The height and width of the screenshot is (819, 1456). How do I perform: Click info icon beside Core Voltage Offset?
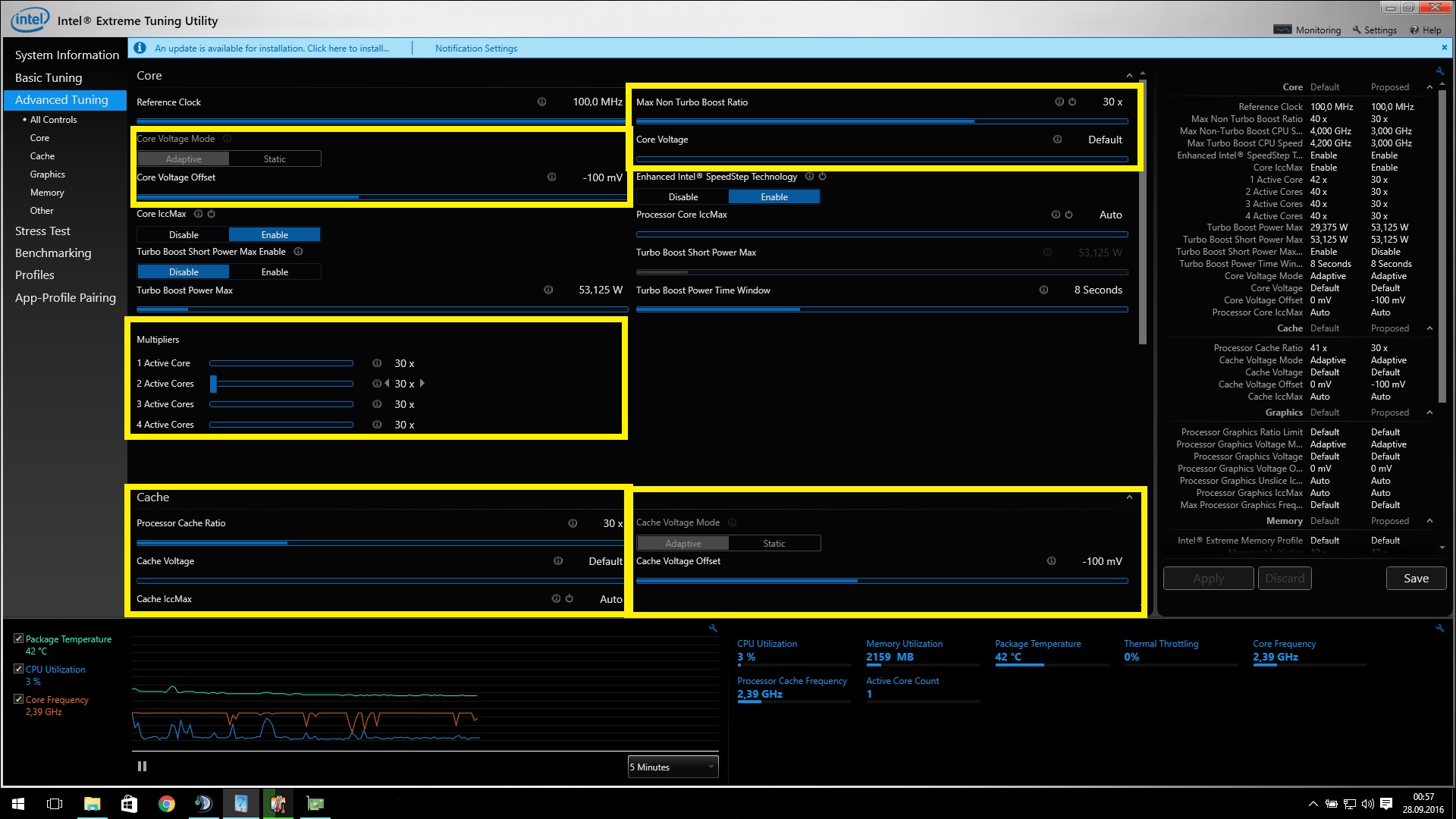551,177
